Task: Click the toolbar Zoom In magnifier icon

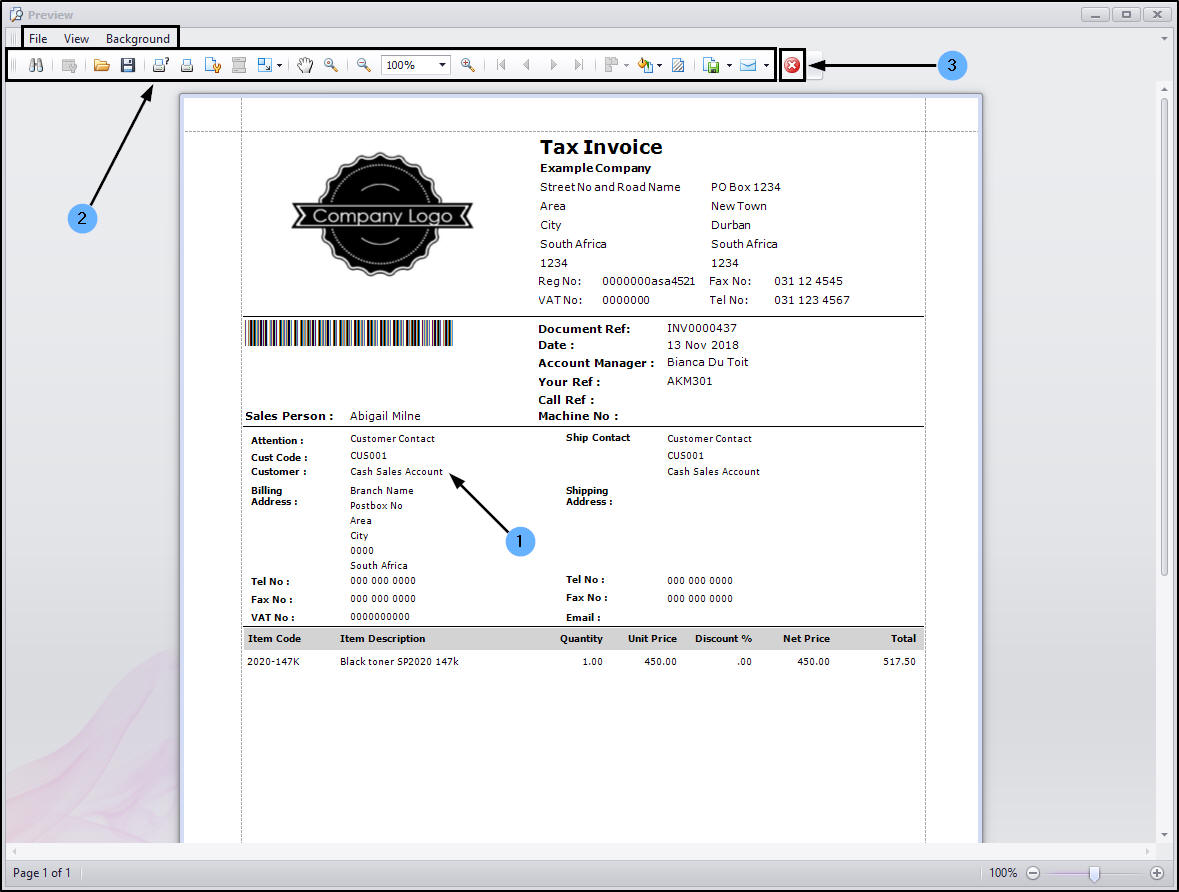Action: pyautogui.click(x=467, y=65)
